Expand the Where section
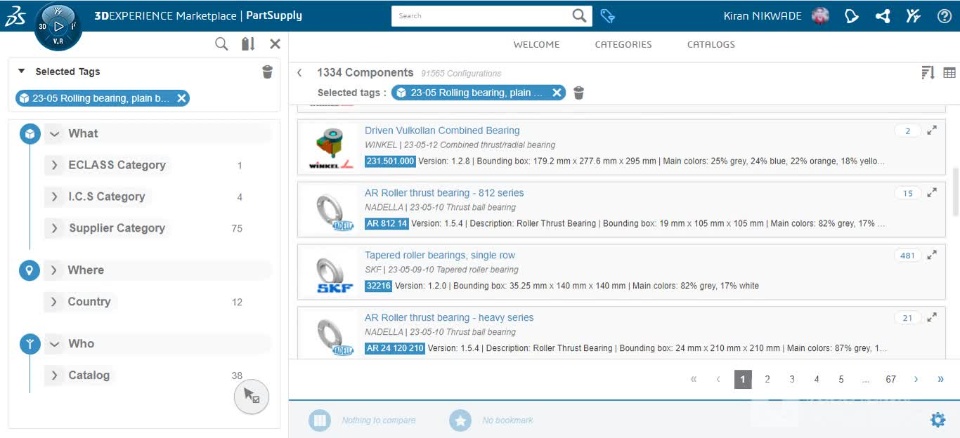The height and width of the screenshot is (438, 960). coord(54,270)
